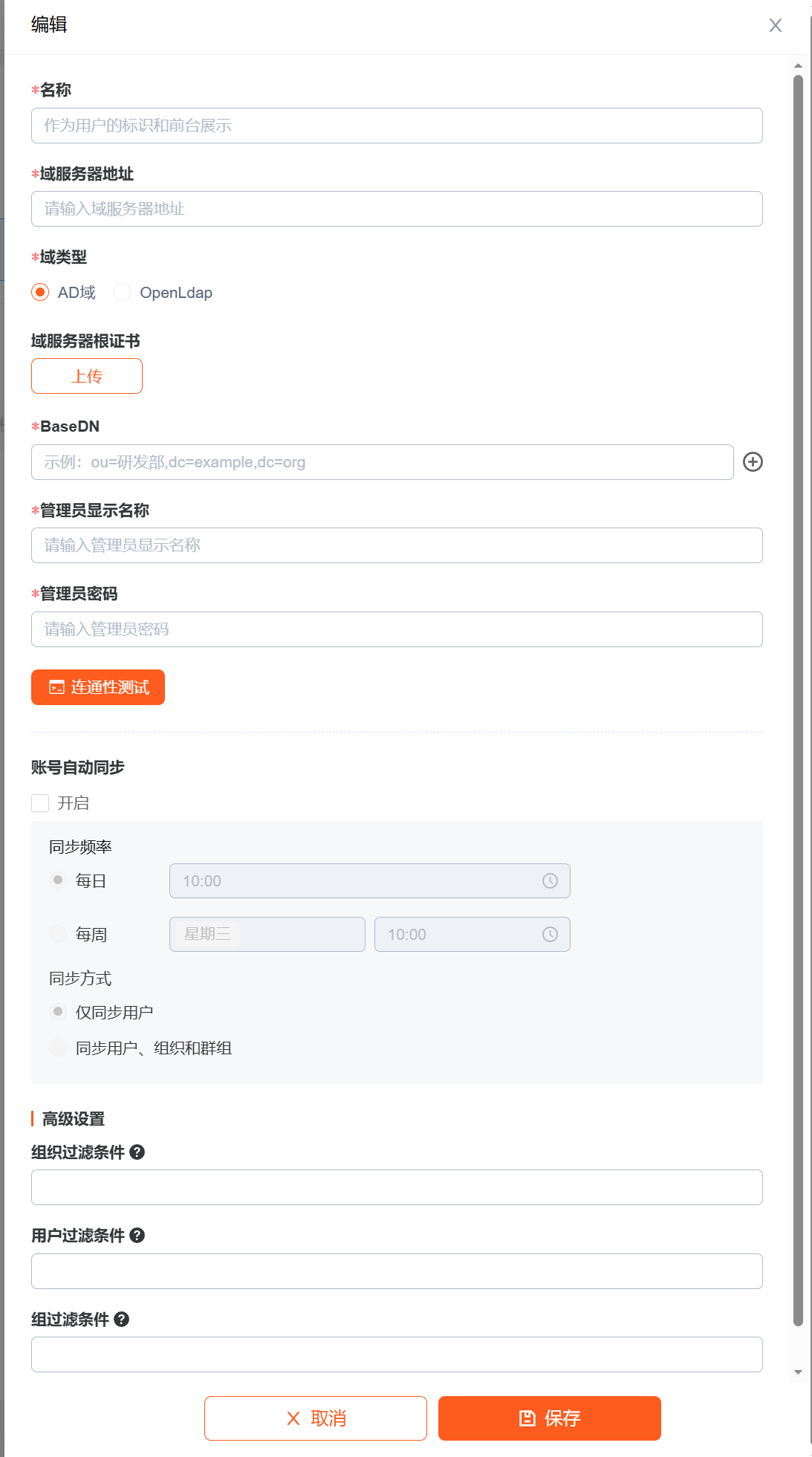Open the 每日 10:00 time picker
Viewport: 812px width, 1457px height.
tap(357, 880)
